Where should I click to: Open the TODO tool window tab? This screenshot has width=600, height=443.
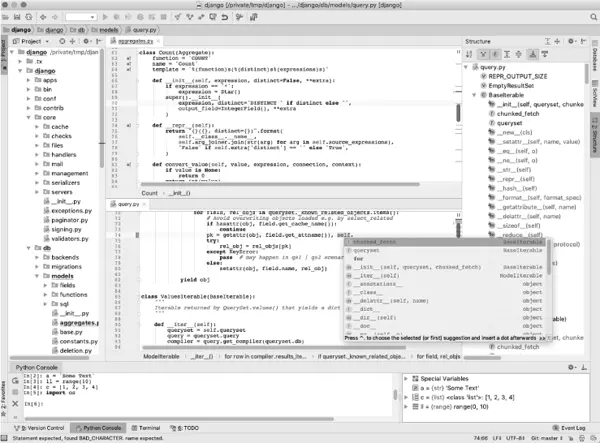184,428
